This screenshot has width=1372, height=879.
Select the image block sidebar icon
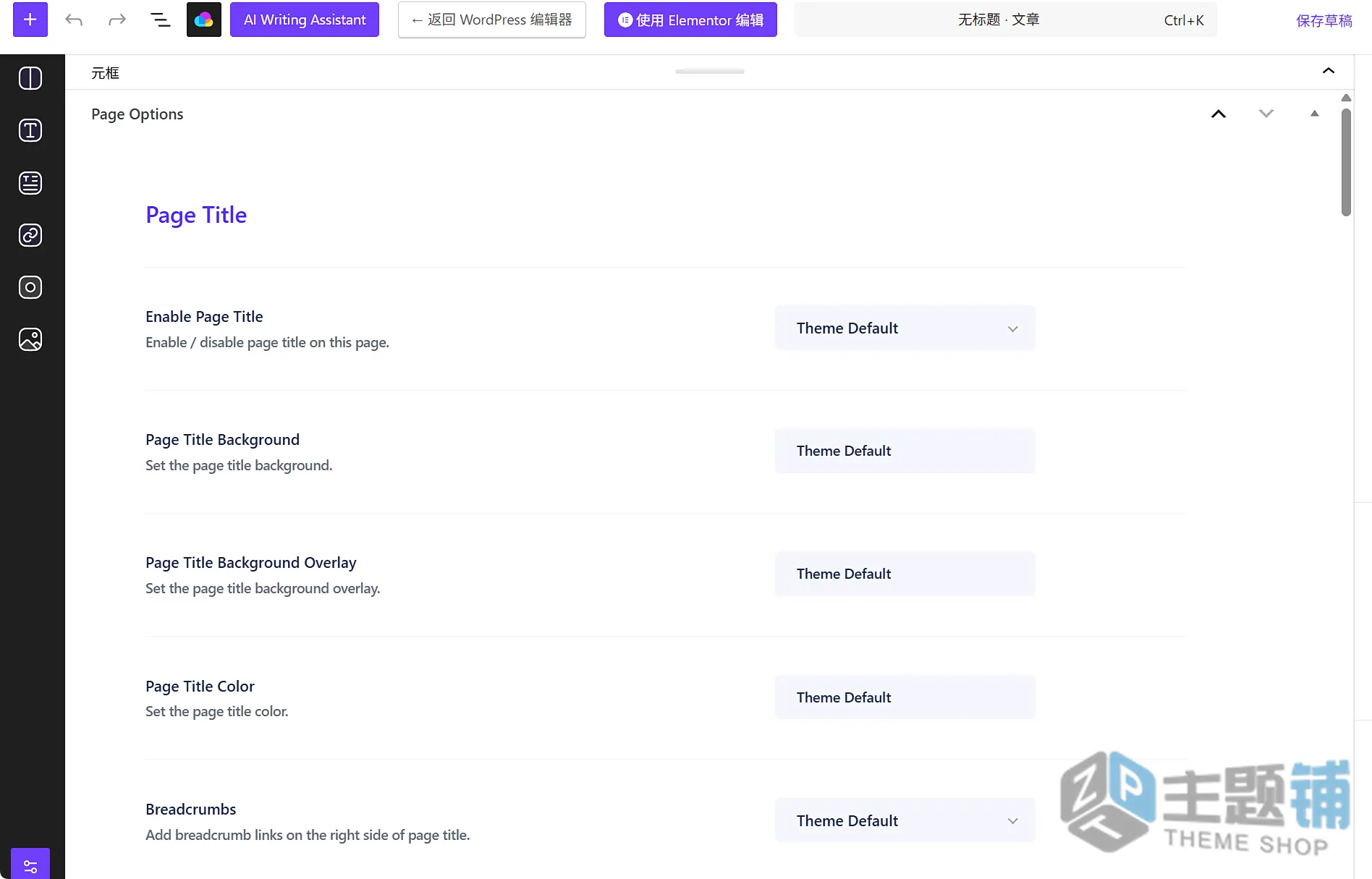(x=30, y=339)
